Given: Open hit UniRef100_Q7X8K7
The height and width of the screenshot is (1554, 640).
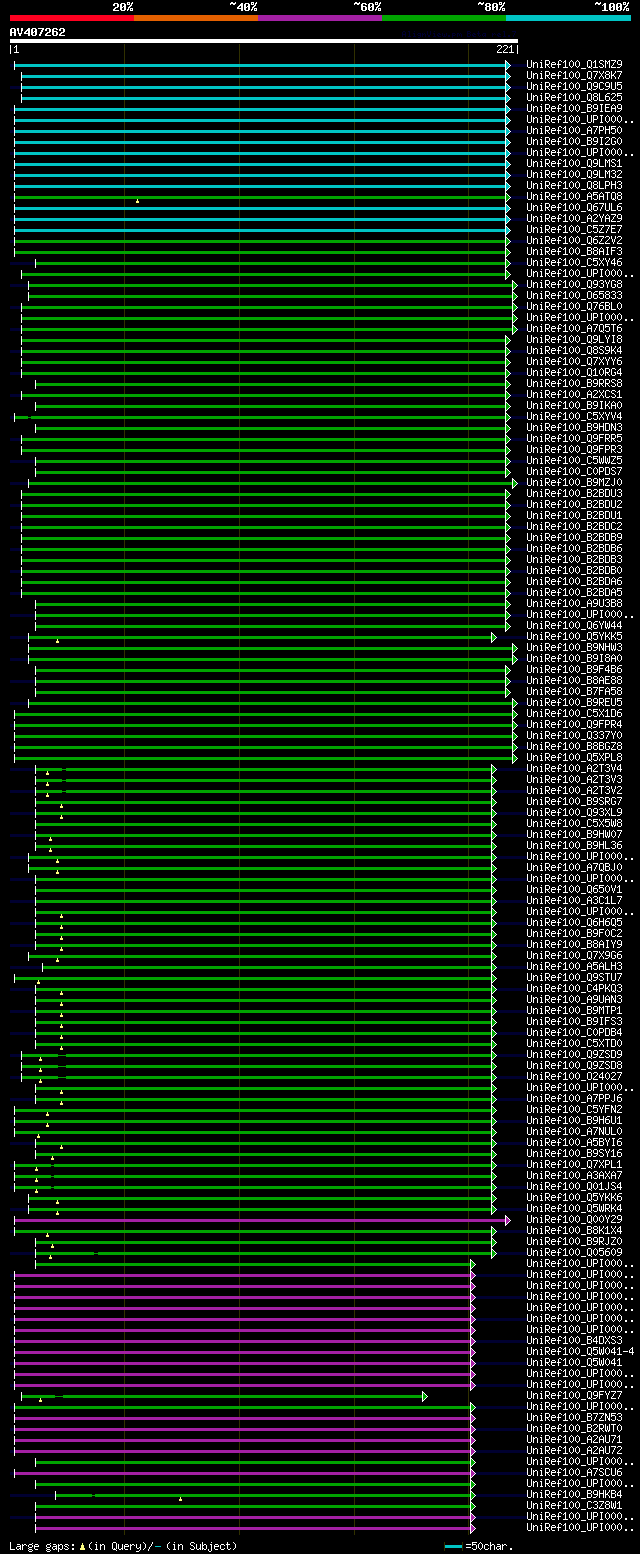Looking at the screenshot, I should (575, 76).
